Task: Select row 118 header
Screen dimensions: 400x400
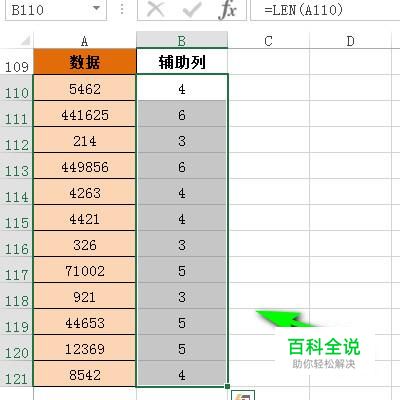Action: [16, 296]
